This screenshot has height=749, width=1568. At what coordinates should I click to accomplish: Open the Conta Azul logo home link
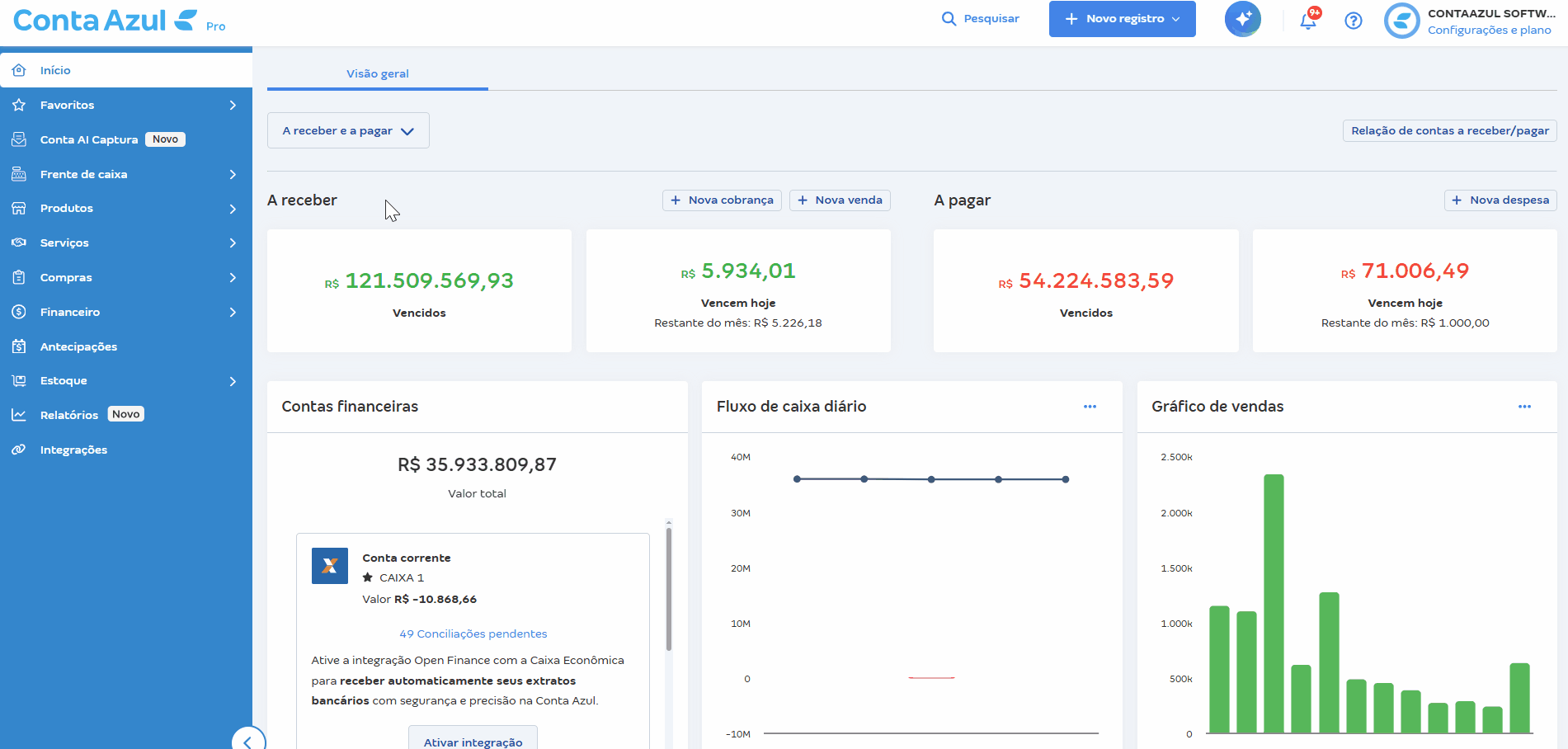pos(106,20)
